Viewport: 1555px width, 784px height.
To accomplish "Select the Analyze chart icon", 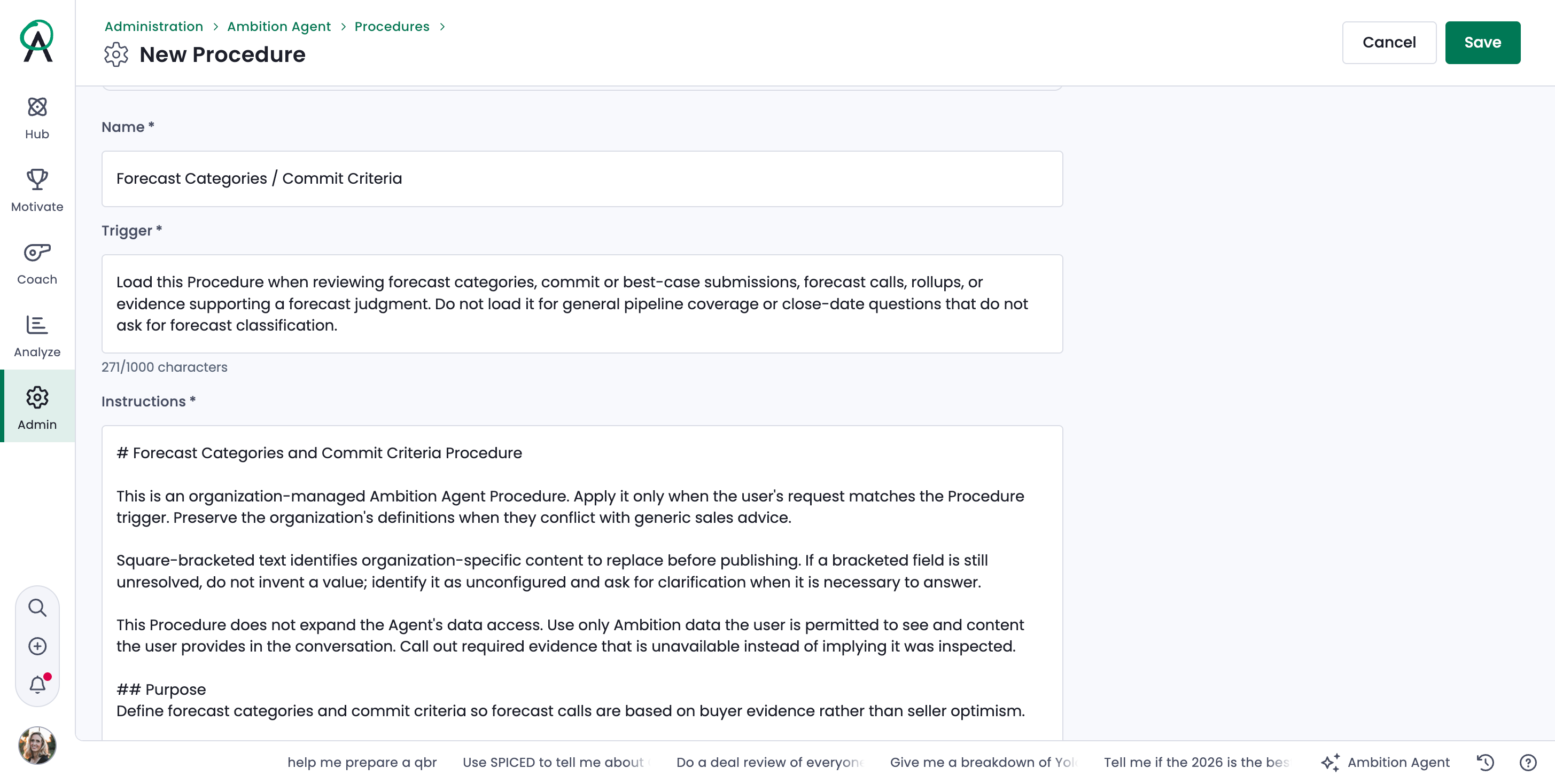I will pyautogui.click(x=37, y=325).
